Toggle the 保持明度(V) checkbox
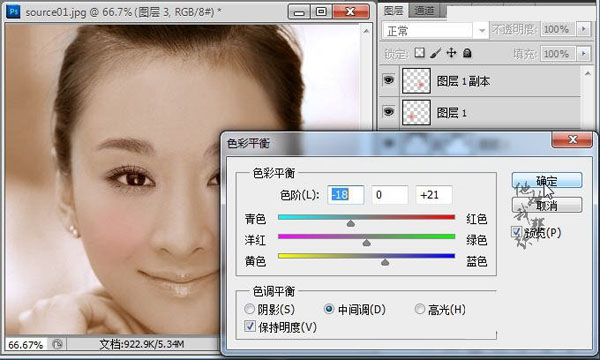Image resolution: width=600 pixels, height=360 pixels. coord(249,326)
